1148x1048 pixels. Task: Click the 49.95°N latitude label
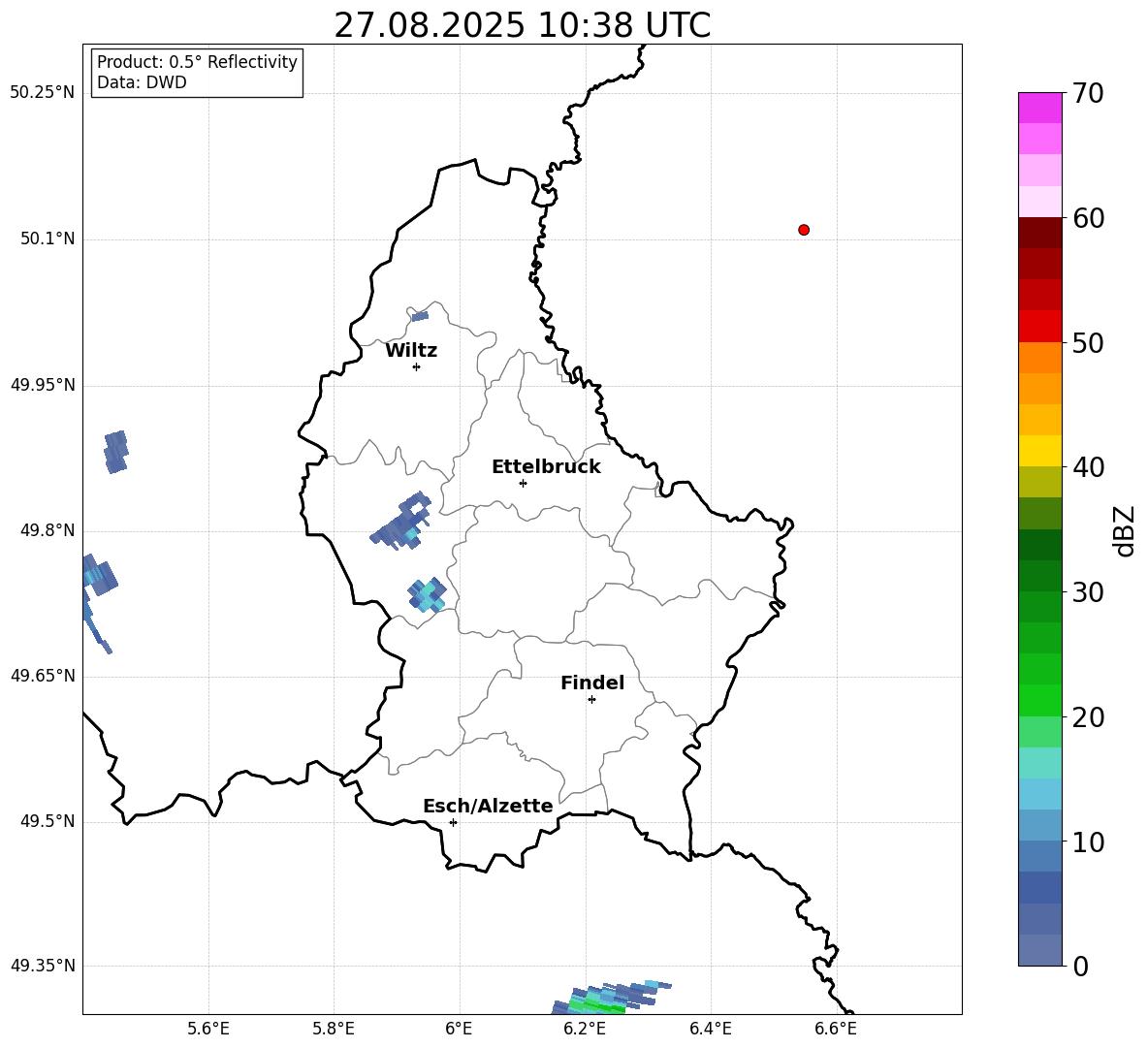tap(43, 385)
